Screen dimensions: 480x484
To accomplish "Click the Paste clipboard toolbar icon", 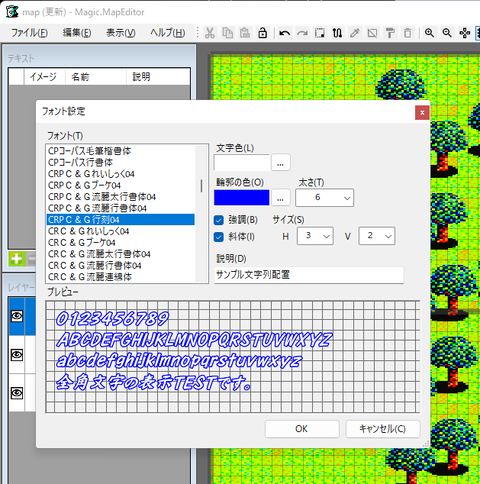I will pyautogui.click(x=245, y=33).
